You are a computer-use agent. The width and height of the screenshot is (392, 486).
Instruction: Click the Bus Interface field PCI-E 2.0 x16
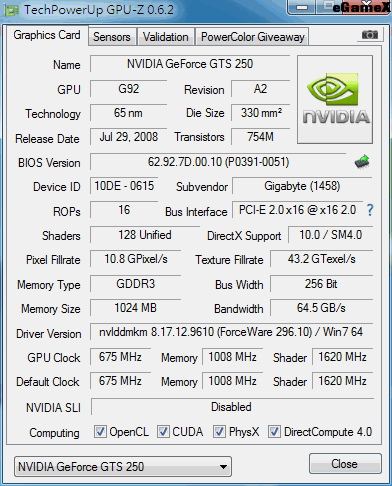(x=297, y=210)
